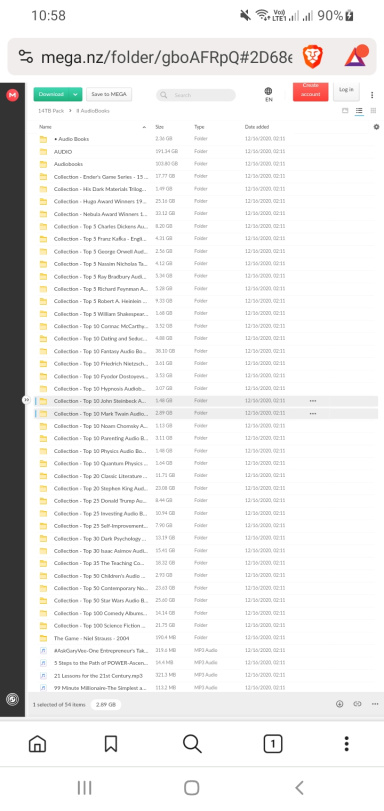Open three-dot menu for John Steinbeck folder
Image resolution: width=384 pixels, height=811 pixels.
point(313,401)
